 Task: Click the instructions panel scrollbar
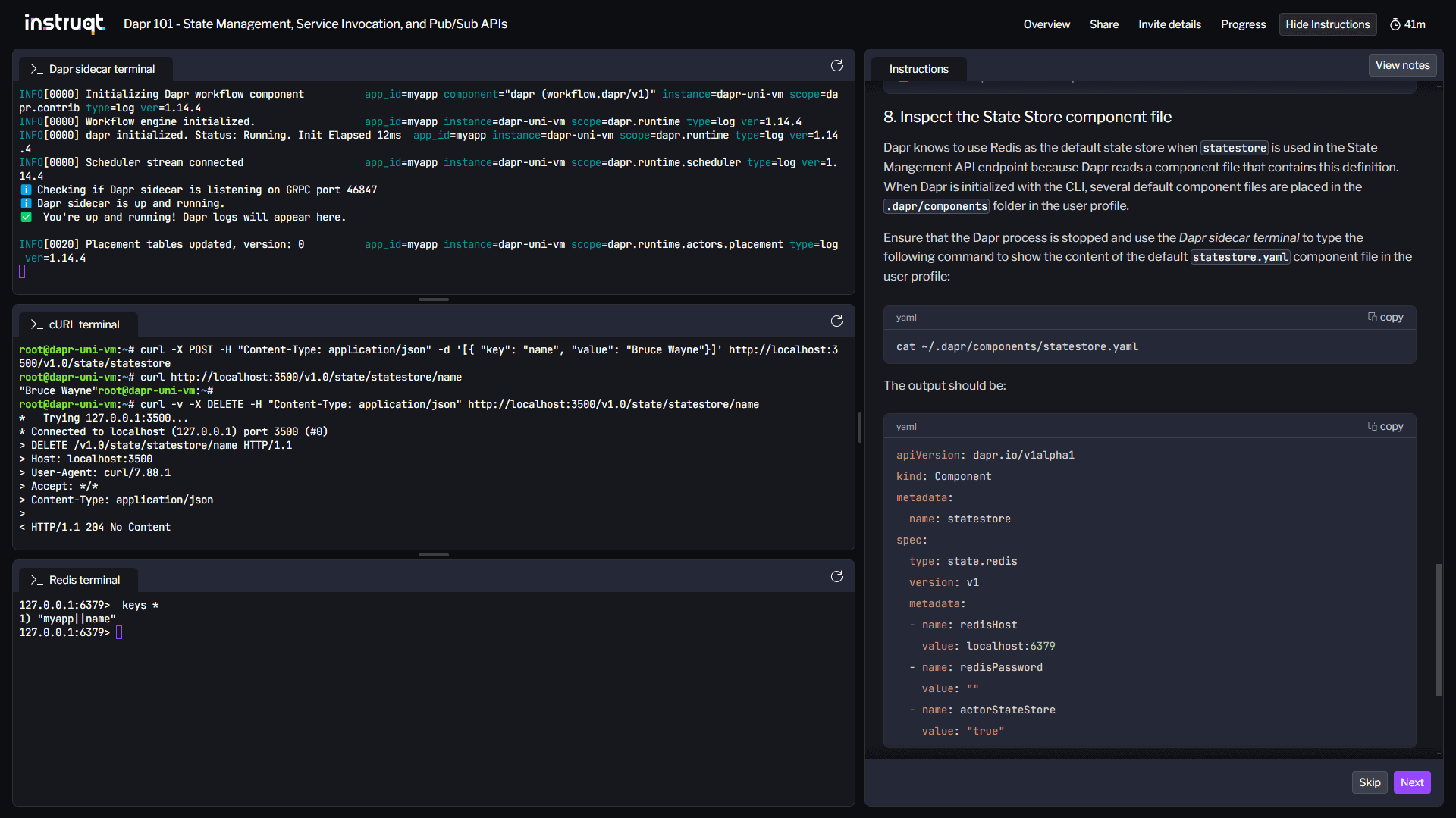[x=1439, y=629]
